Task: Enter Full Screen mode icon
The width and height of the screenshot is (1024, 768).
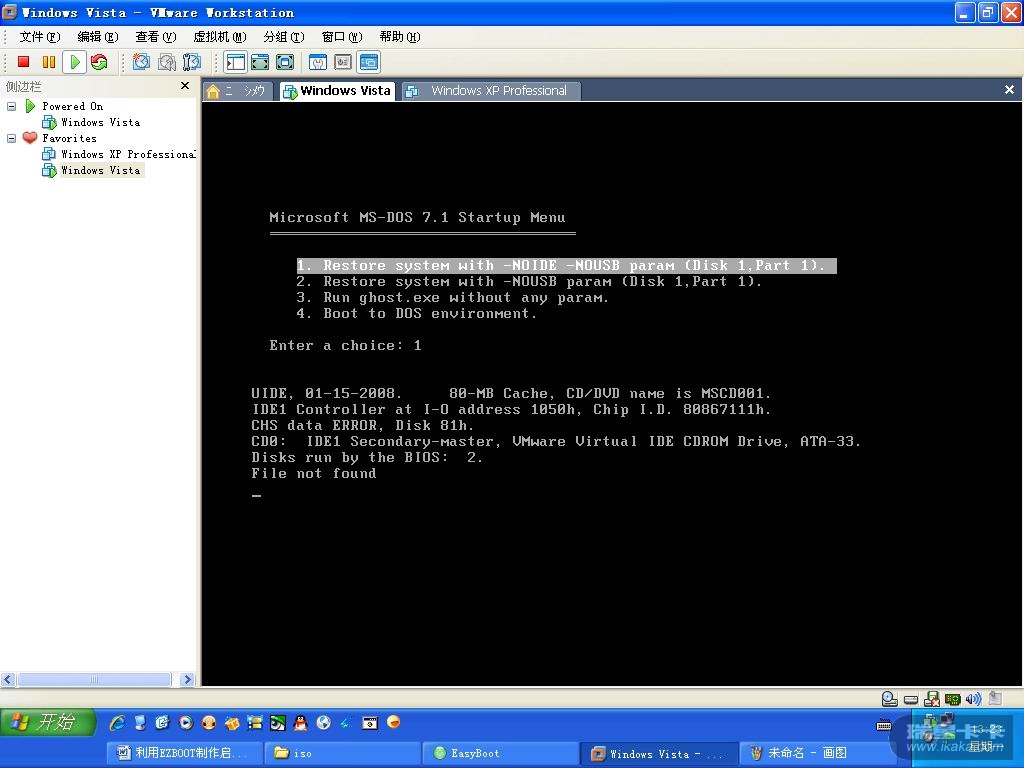Action: (285, 62)
